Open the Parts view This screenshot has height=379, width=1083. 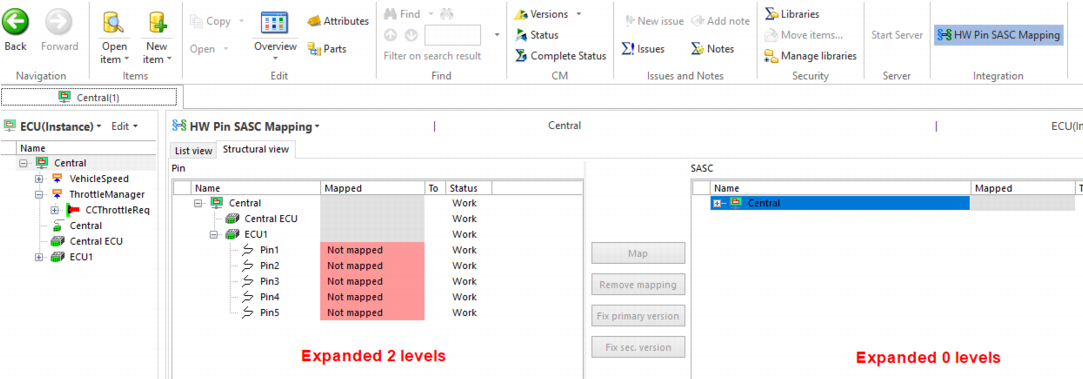(327, 49)
